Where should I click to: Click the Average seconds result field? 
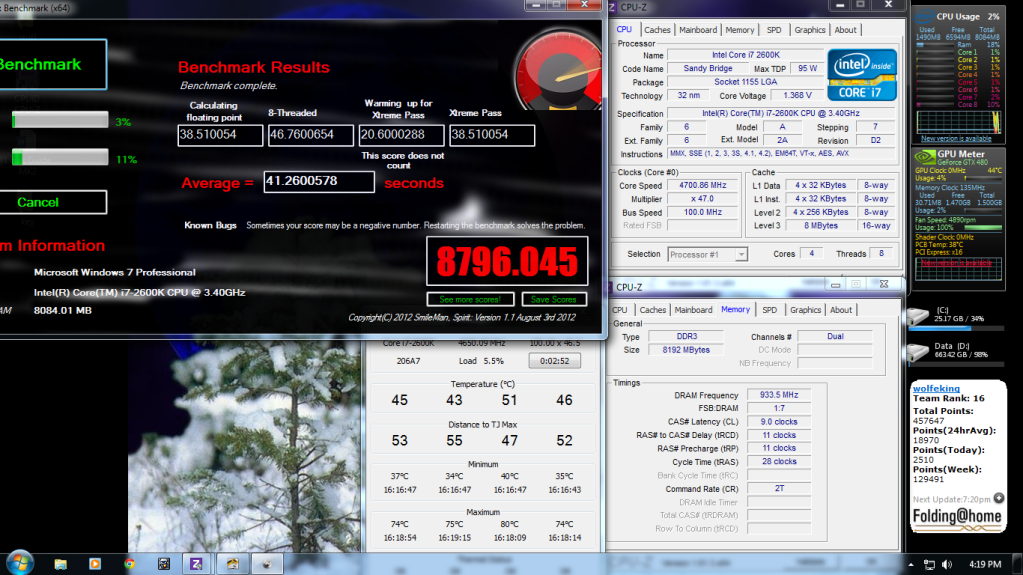tap(319, 181)
